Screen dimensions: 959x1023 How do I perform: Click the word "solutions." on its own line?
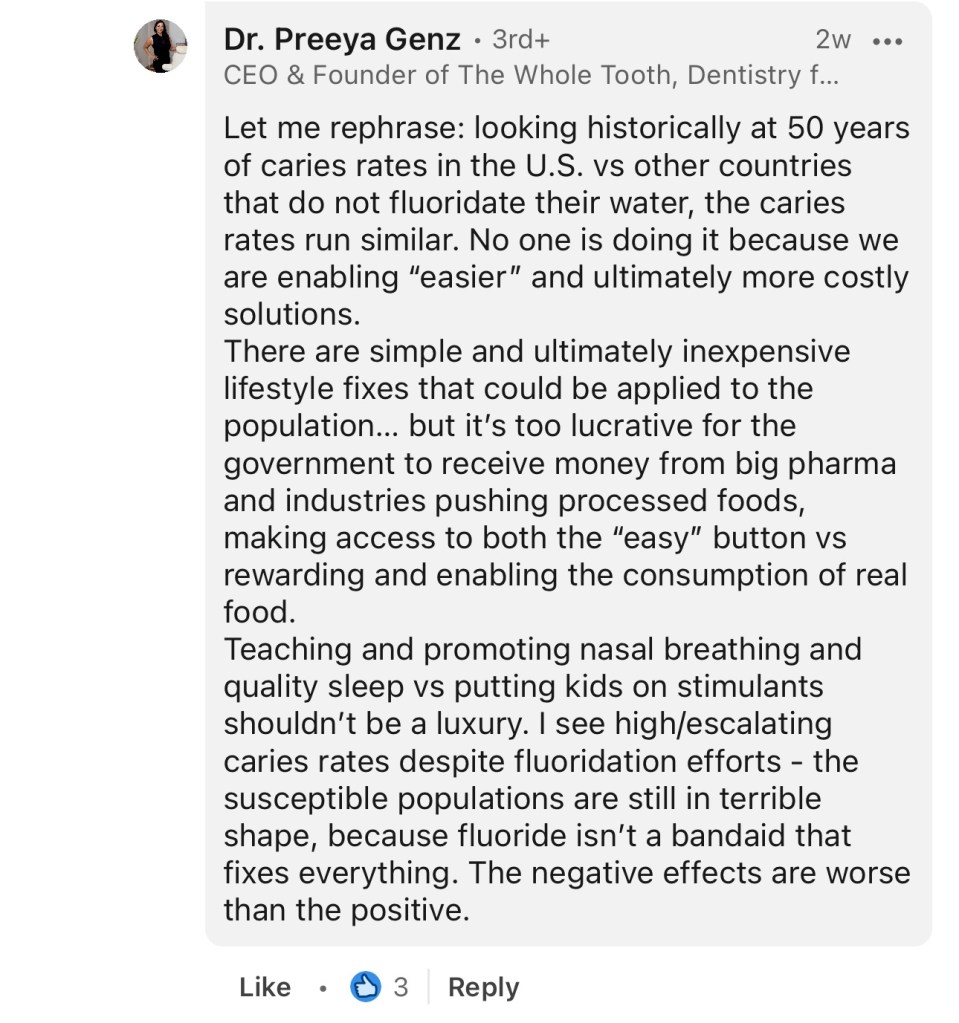291,314
